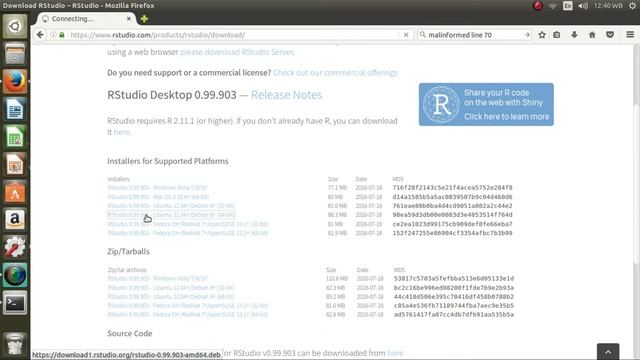
Task: Click the Zip/Tarballs heading
Action: coord(129,251)
